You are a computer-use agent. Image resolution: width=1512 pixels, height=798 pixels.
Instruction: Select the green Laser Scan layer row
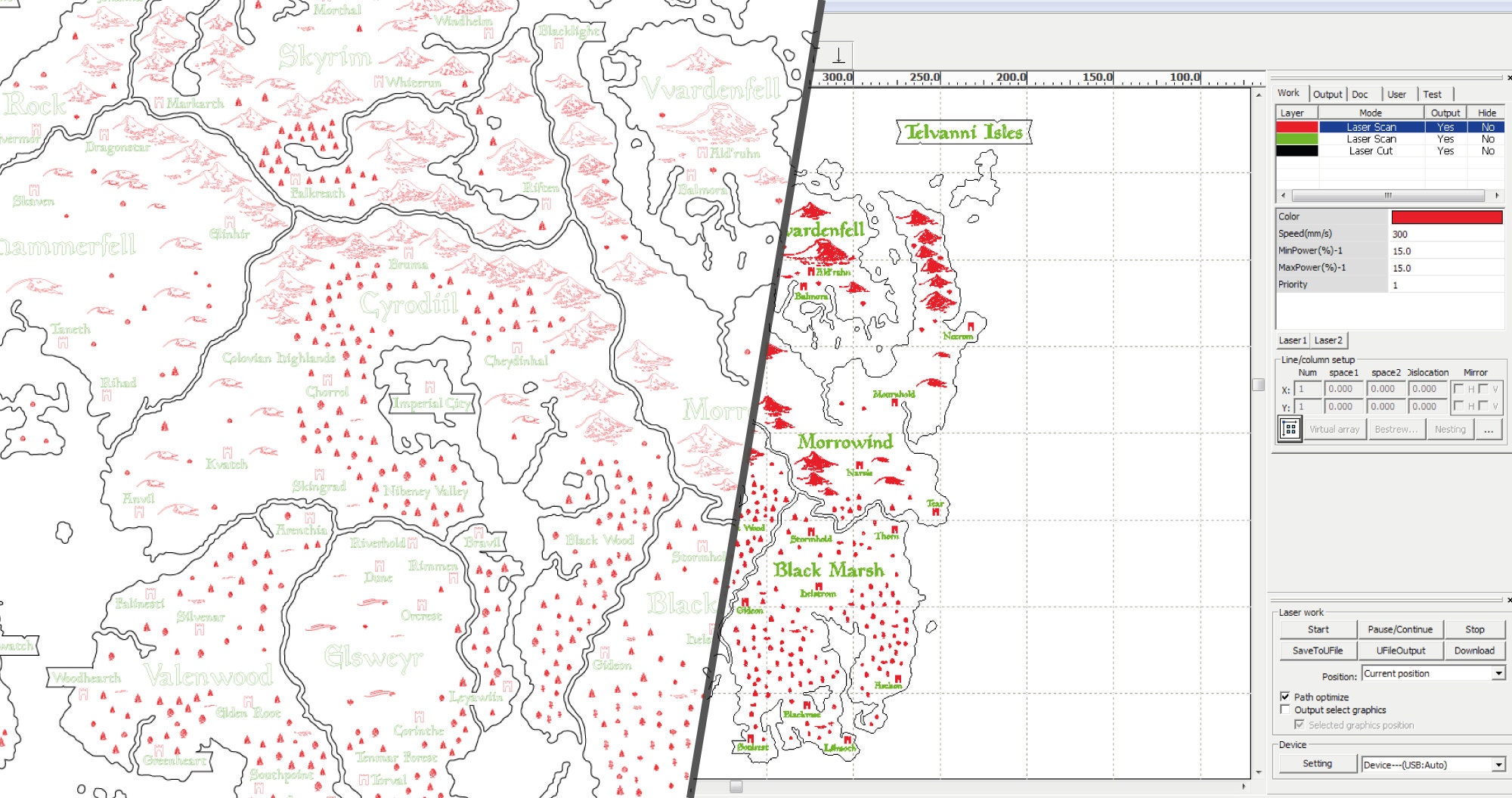point(1390,139)
